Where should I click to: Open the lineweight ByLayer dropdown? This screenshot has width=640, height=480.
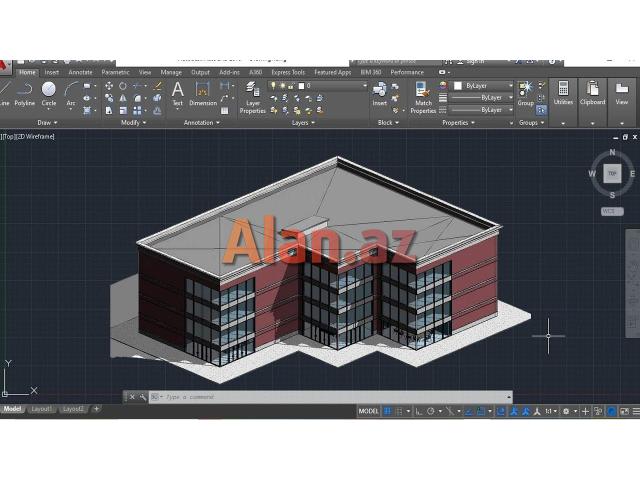tap(482, 98)
